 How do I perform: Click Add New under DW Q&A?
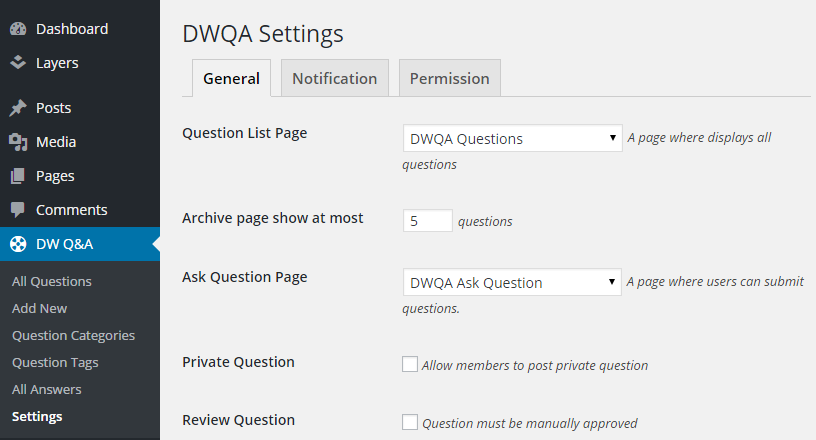click(39, 308)
